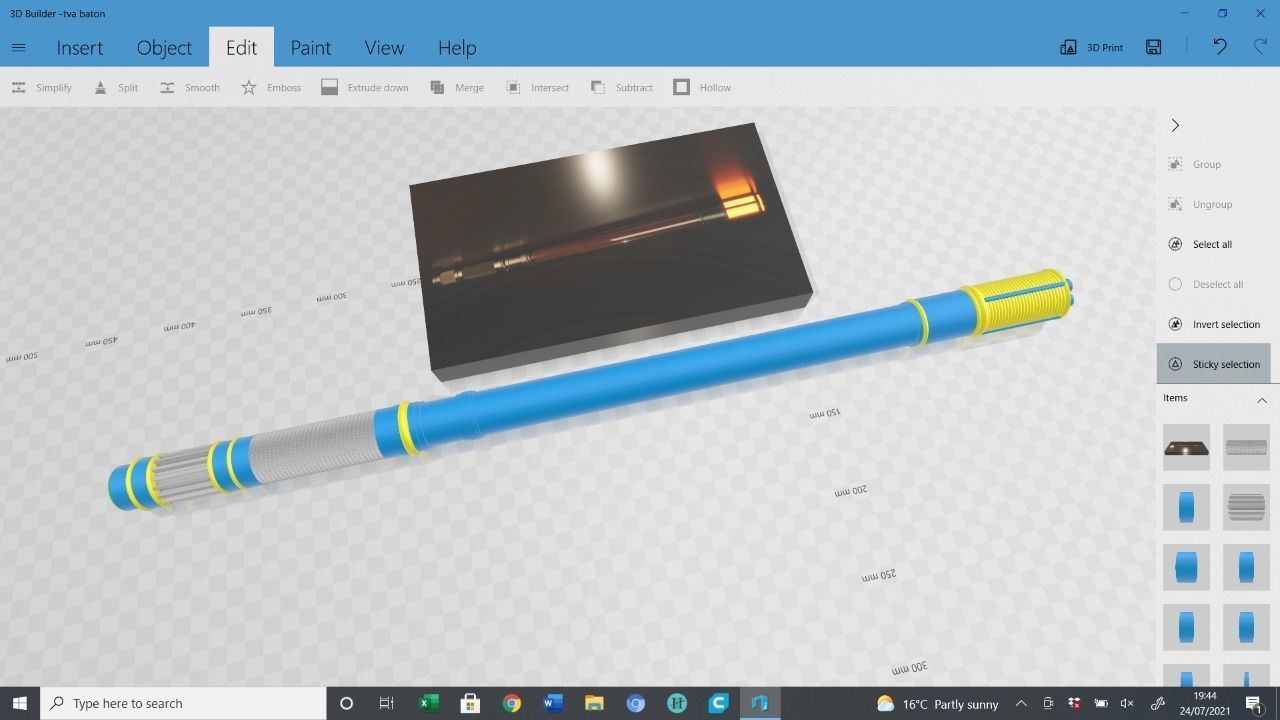This screenshot has height=720, width=1280.
Task: Use the Extrude down tool
Action: point(365,87)
